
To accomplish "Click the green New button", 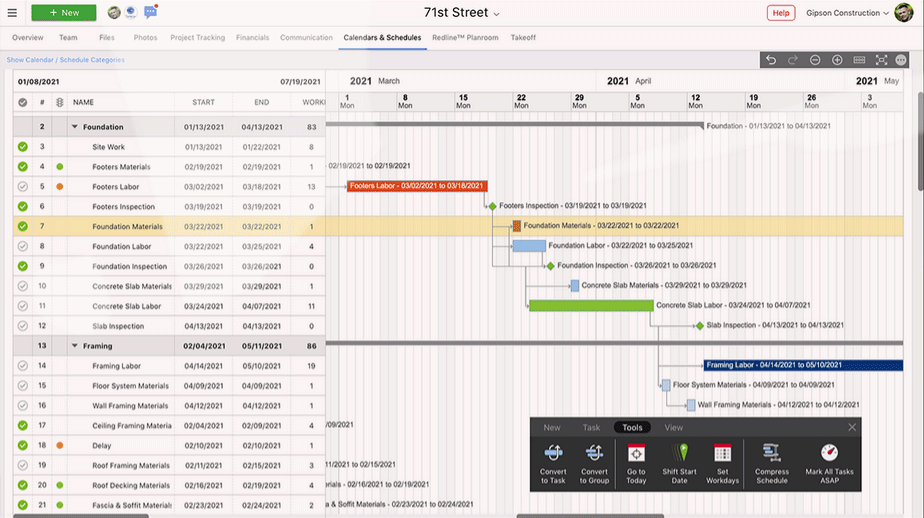I will pyautogui.click(x=64, y=12).
